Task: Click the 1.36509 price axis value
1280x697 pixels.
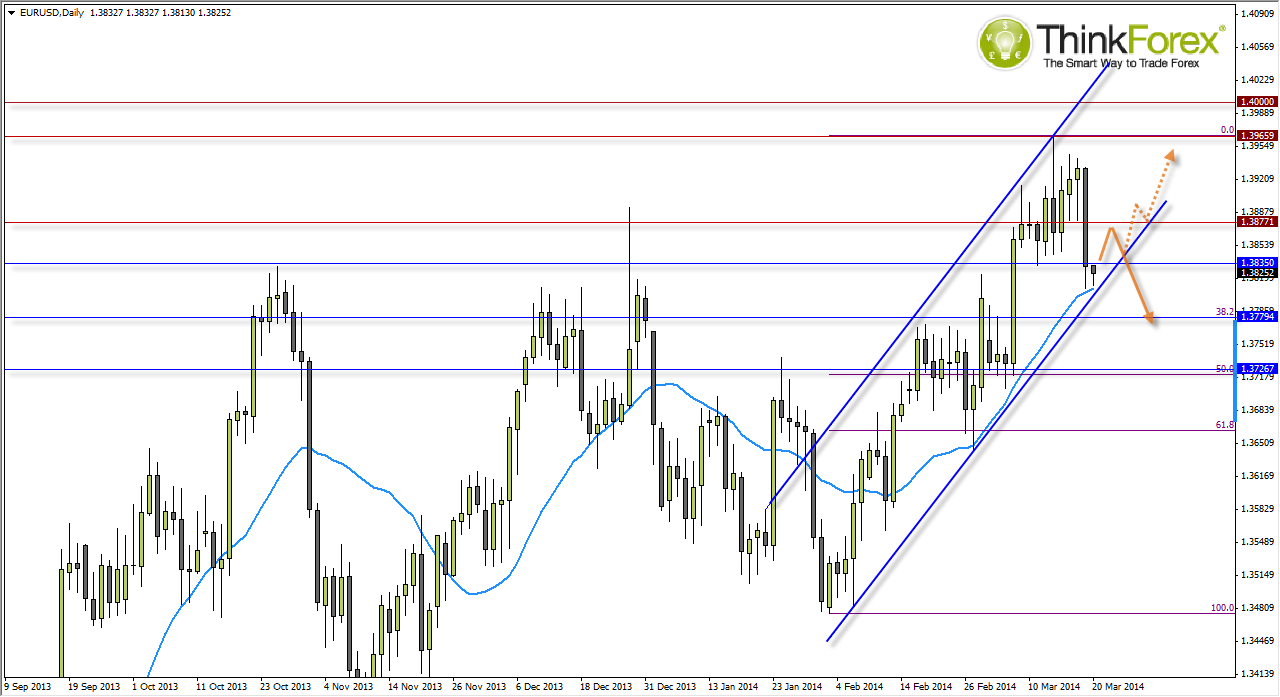Action: click(x=1258, y=443)
